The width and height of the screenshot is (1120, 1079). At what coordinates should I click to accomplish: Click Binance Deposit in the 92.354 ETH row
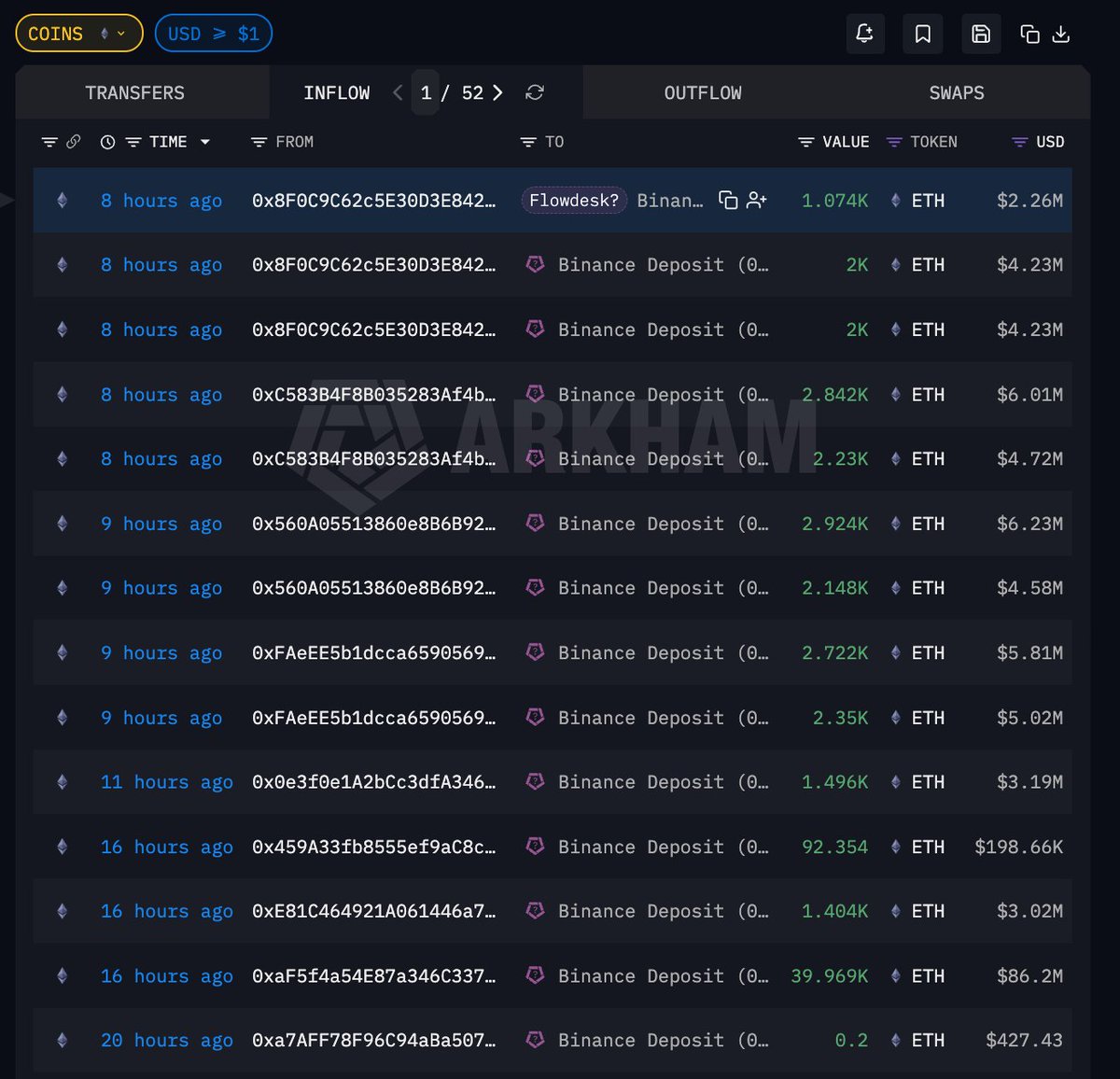(664, 847)
